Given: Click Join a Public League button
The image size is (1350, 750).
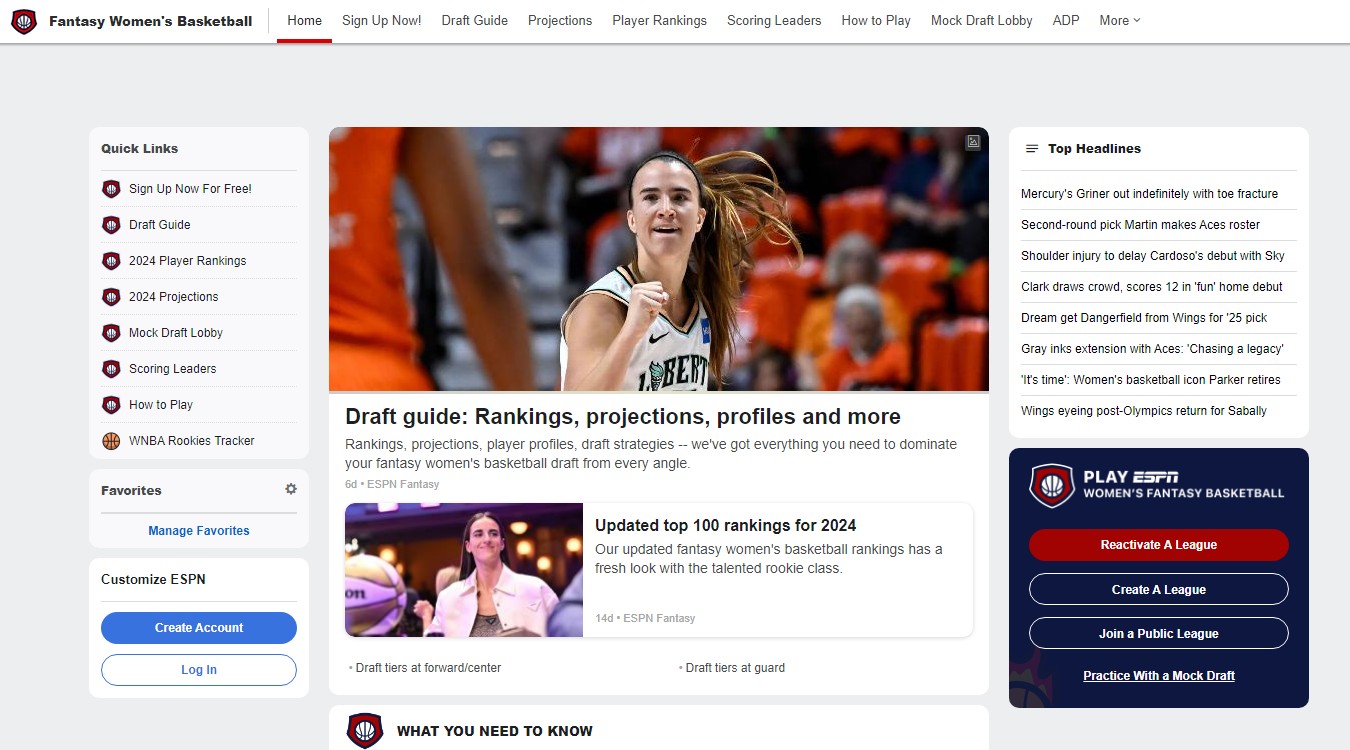Looking at the screenshot, I should pos(1159,633).
